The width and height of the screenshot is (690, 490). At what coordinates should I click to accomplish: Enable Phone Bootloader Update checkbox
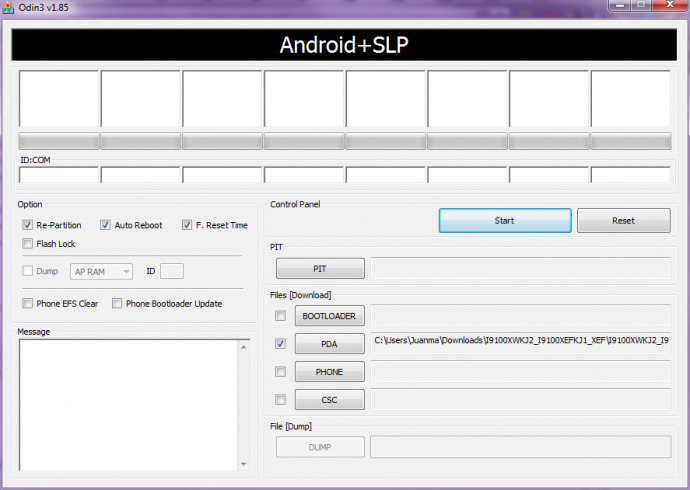(x=117, y=303)
